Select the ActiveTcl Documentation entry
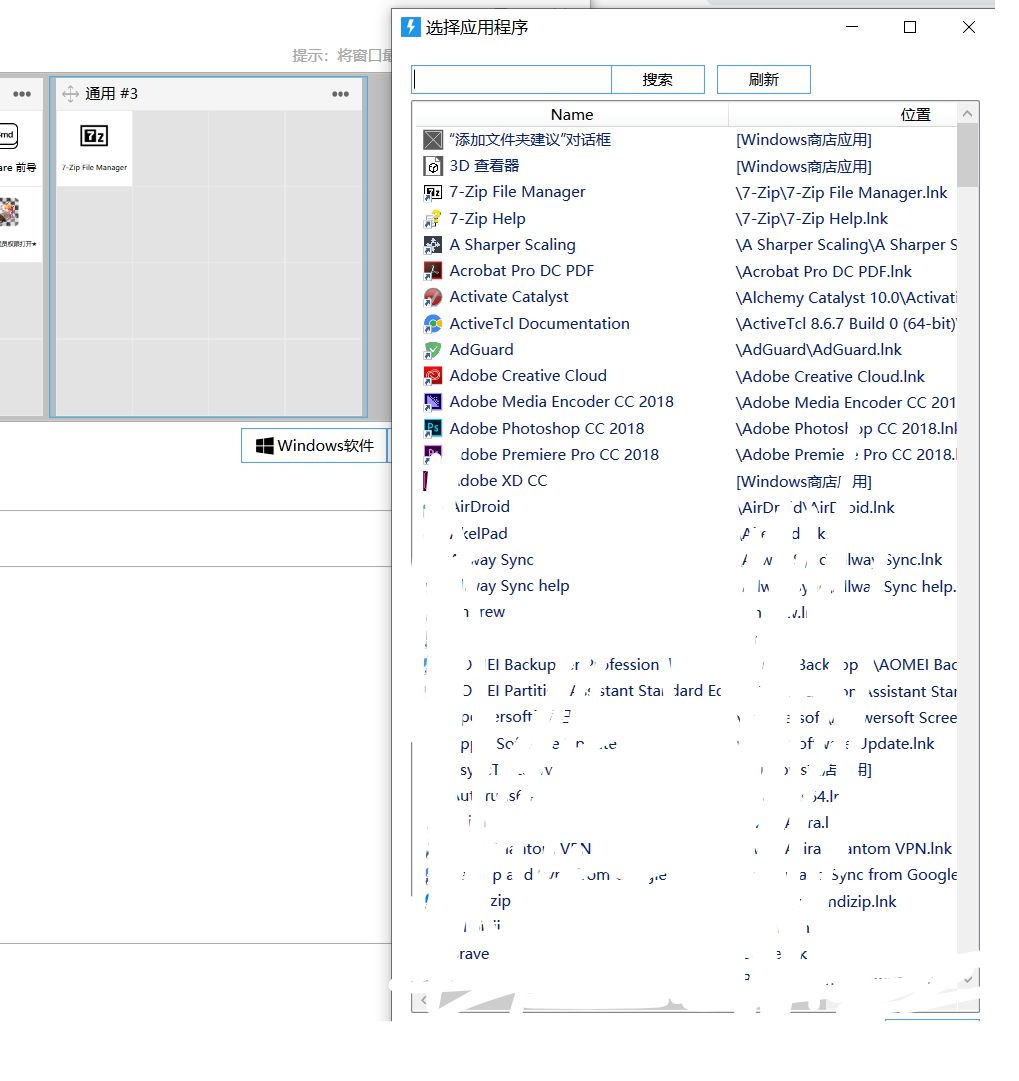This screenshot has height=1081, width=1019. 539,323
